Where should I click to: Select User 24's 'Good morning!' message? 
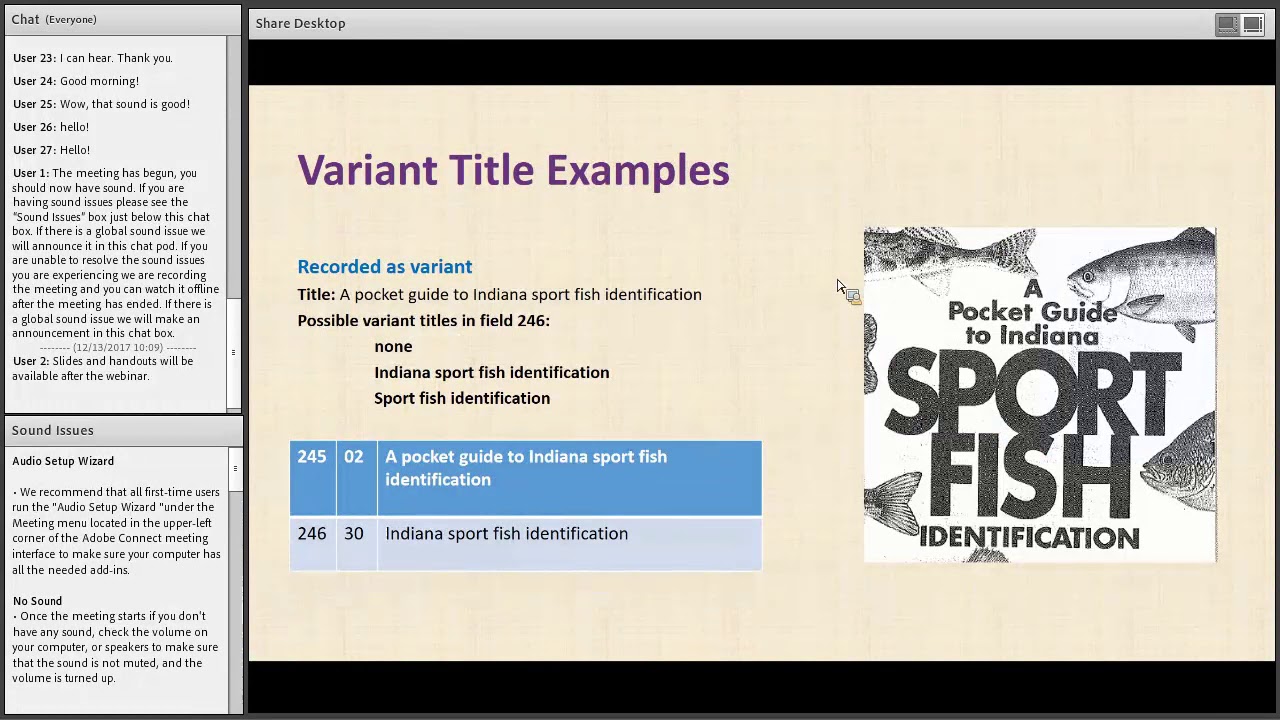(76, 81)
